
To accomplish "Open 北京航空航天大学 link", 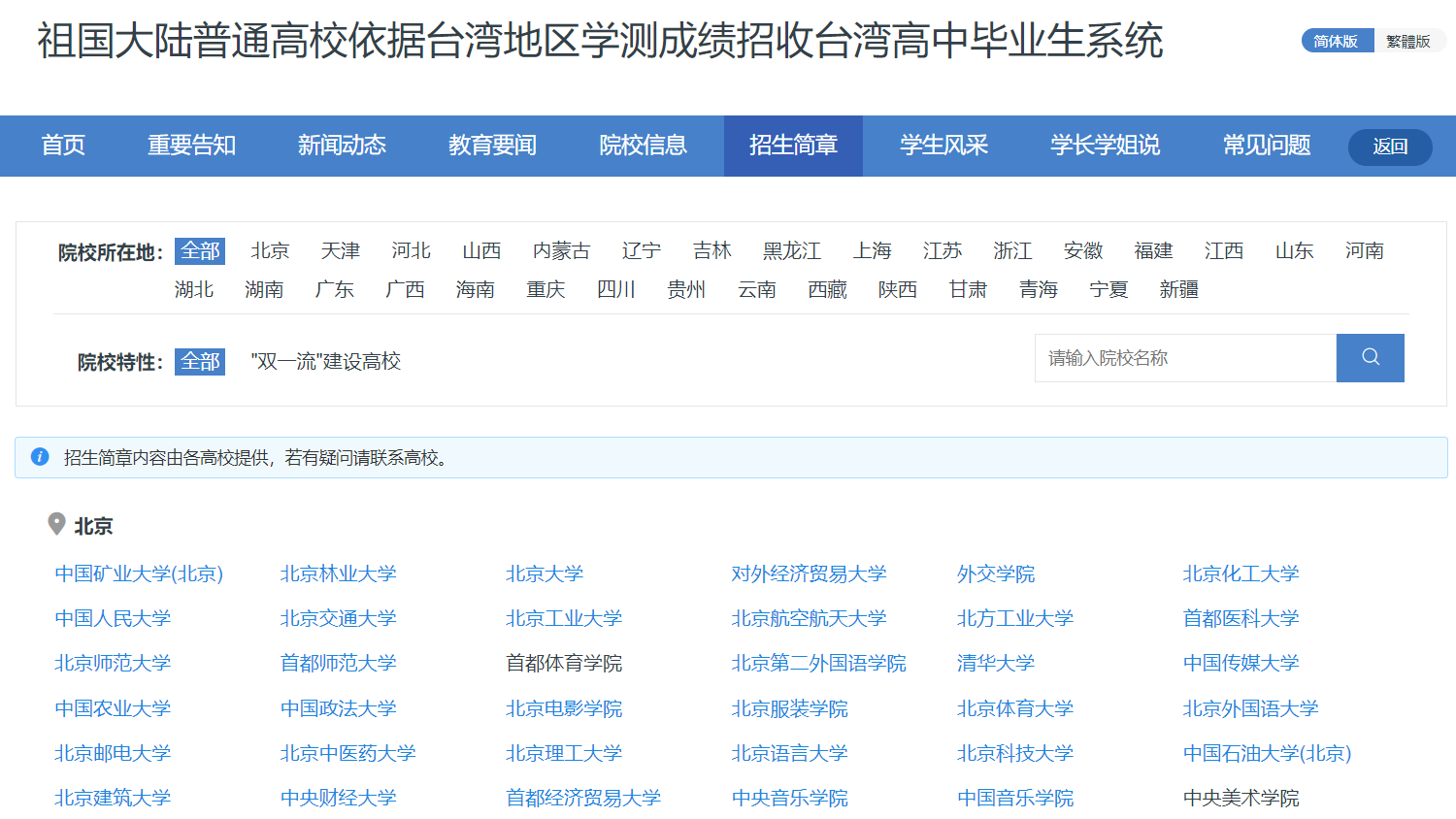I will [x=810, y=619].
